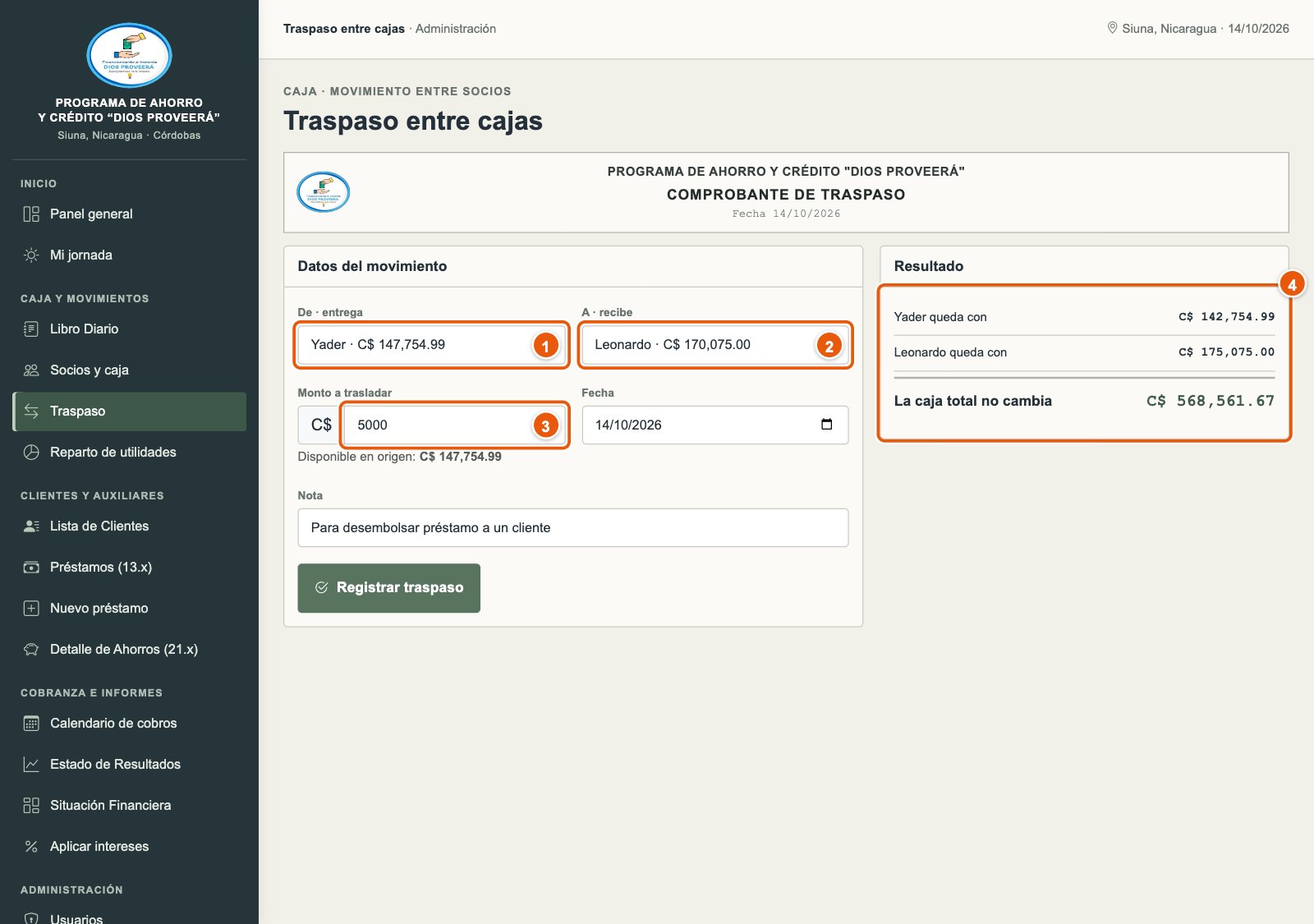Viewport: 1314px width, 924px height.
Task: Click the Préstamos money icon
Action: (31, 568)
